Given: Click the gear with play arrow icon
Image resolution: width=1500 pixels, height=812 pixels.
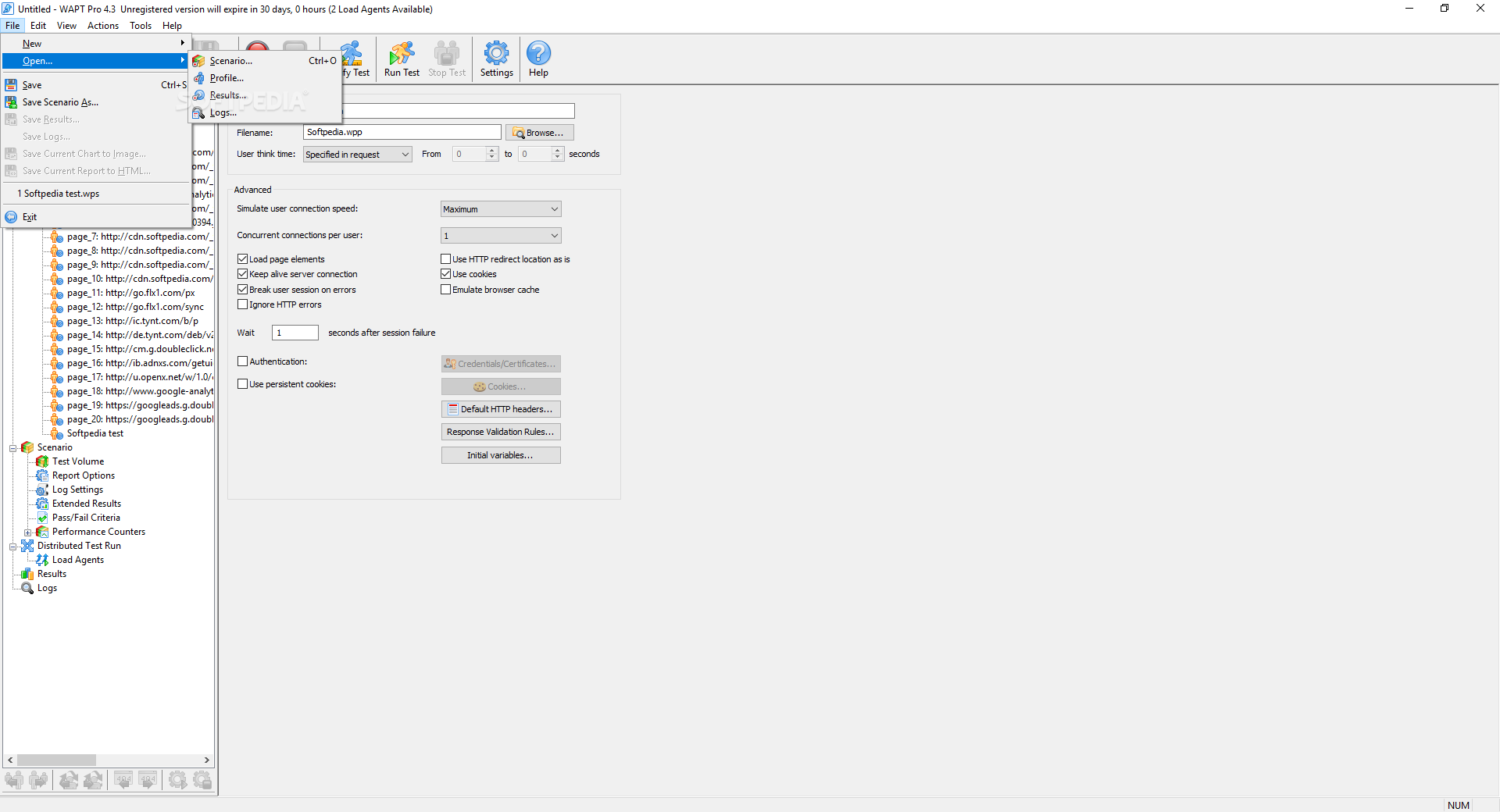Looking at the screenshot, I should pyautogui.click(x=178, y=779).
